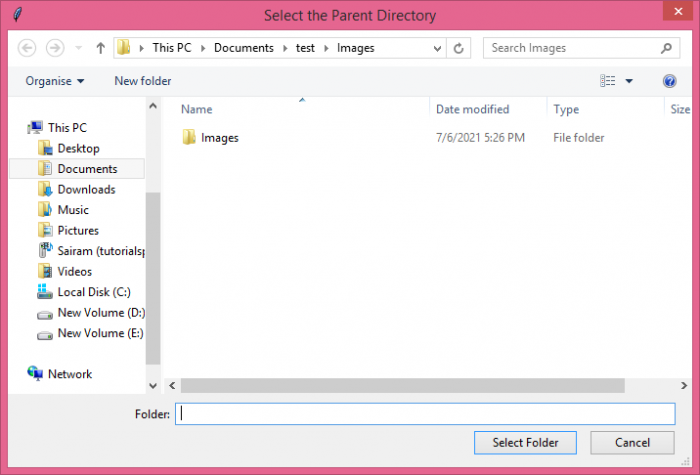This screenshot has height=475, width=700.
Task: Expand arrow before This PC breadcrumb
Action: [x=142, y=48]
